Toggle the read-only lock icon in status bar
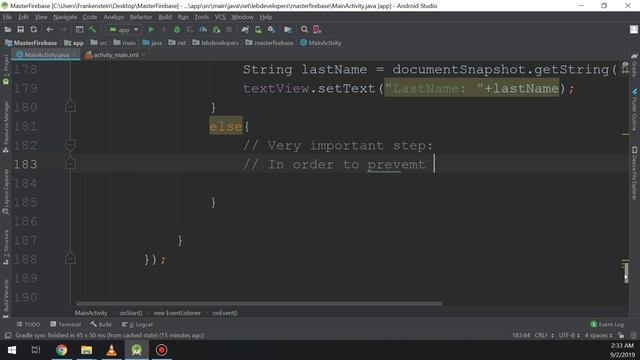 click(621, 336)
